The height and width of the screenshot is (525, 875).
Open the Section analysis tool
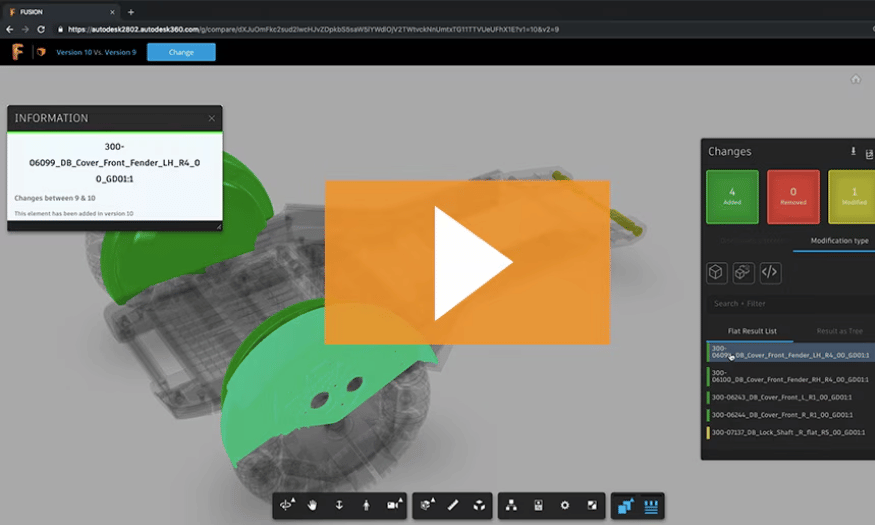pos(427,505)
